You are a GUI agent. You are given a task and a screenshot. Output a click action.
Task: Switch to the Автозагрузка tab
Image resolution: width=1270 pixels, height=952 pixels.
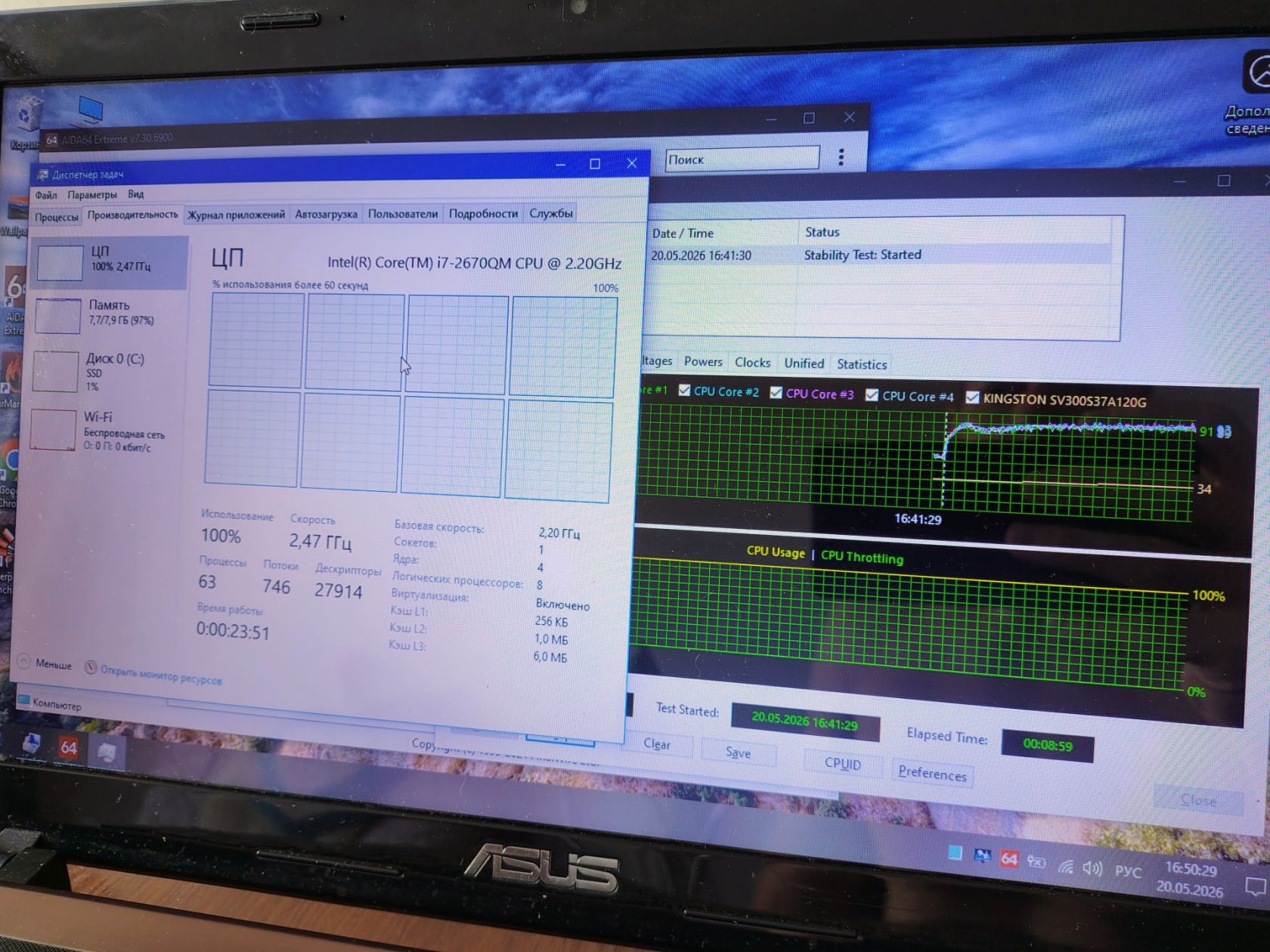tap(326, 214)
